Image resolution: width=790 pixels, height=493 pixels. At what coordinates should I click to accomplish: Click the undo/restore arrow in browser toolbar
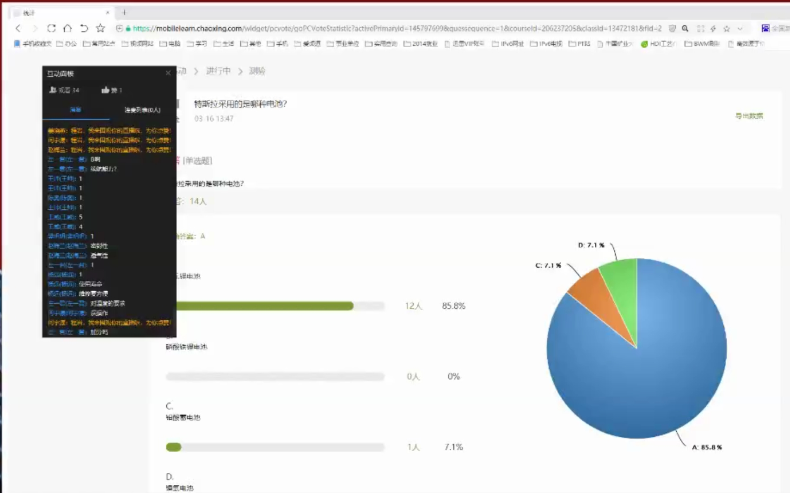(x=84, y=28)
